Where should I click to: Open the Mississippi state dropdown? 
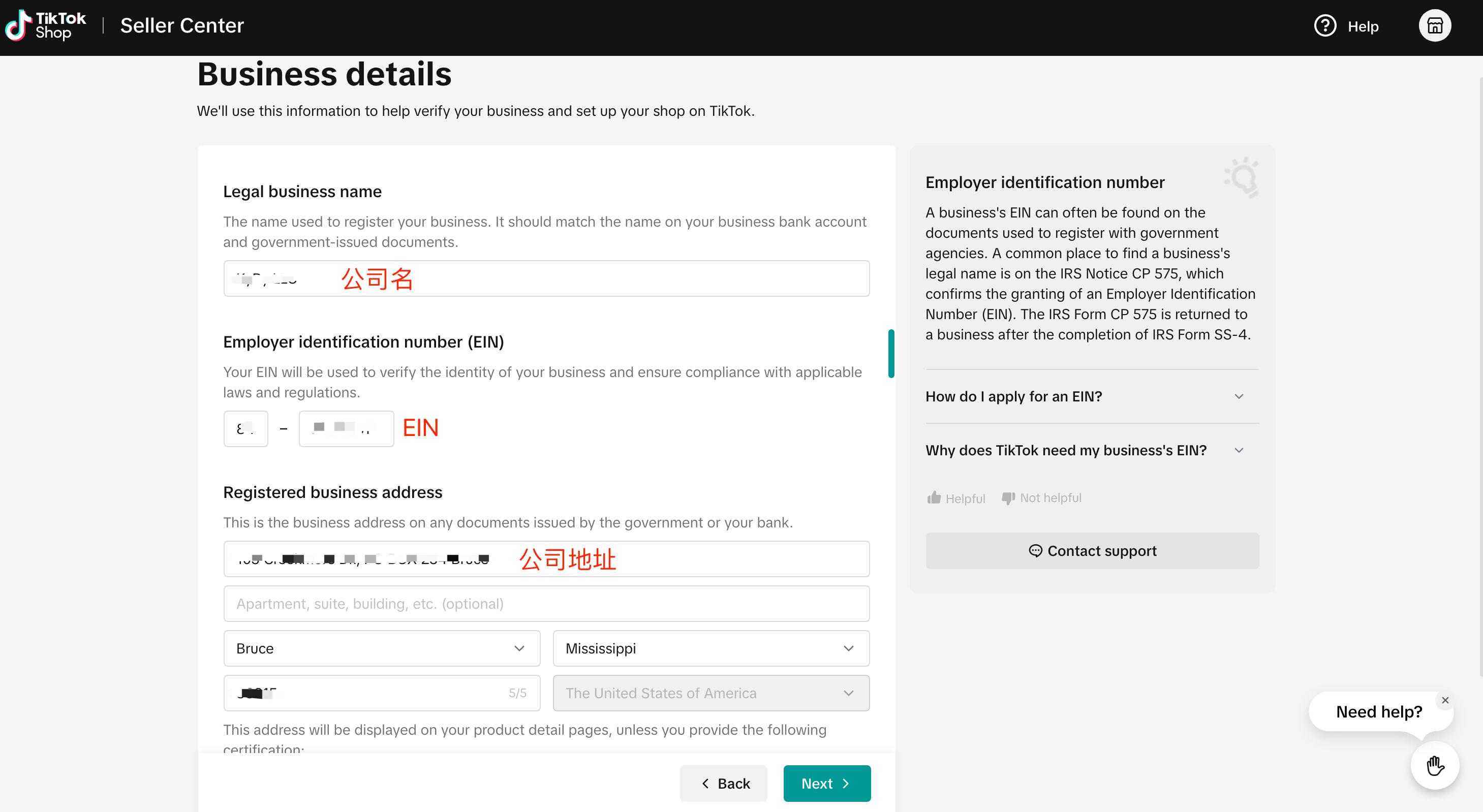710,648
